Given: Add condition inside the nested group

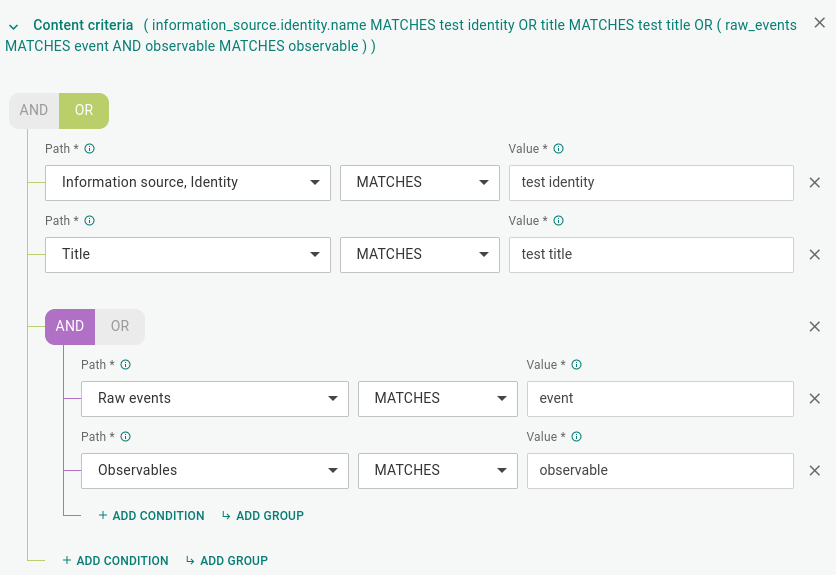Looking at the screenshot, I should (151, 516).
